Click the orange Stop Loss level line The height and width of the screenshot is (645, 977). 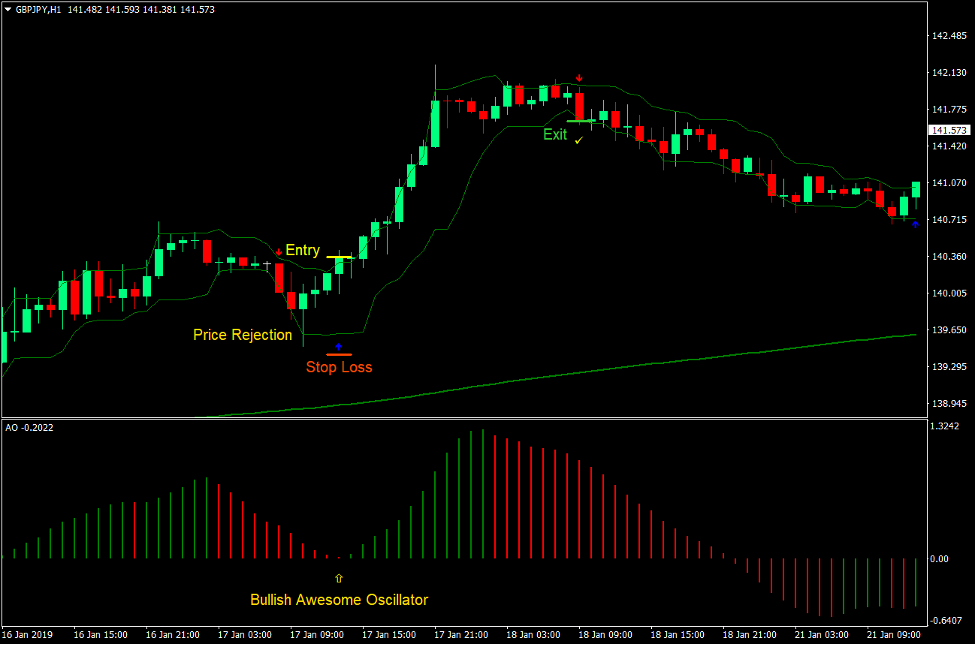tap(339, 355)
